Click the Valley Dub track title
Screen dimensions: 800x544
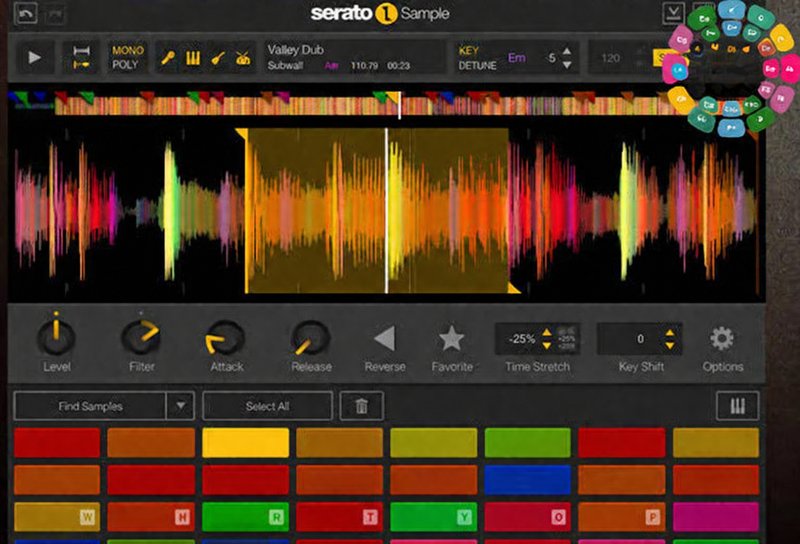[x=295, y=50]
